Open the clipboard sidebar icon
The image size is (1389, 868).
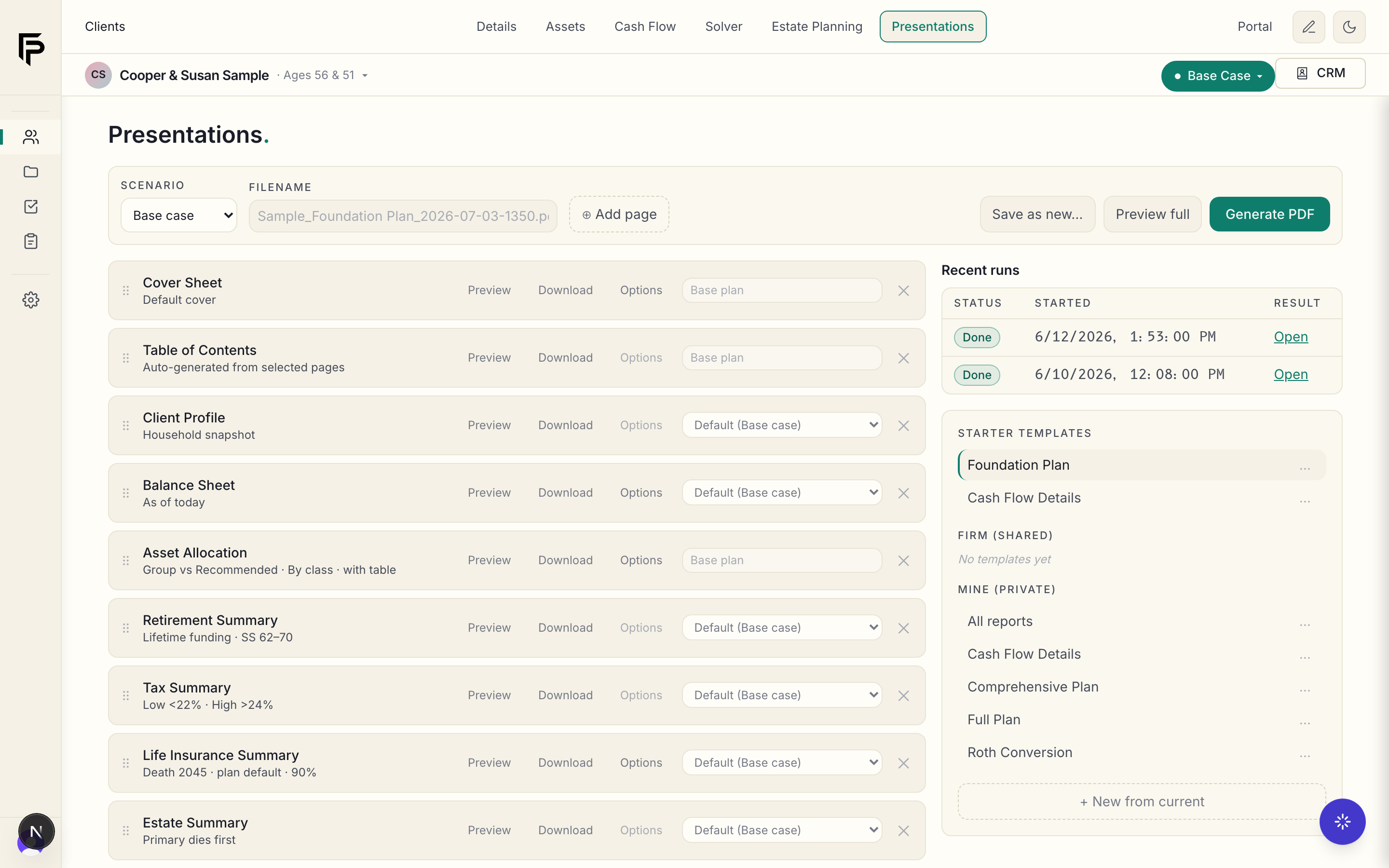point(30,241)
